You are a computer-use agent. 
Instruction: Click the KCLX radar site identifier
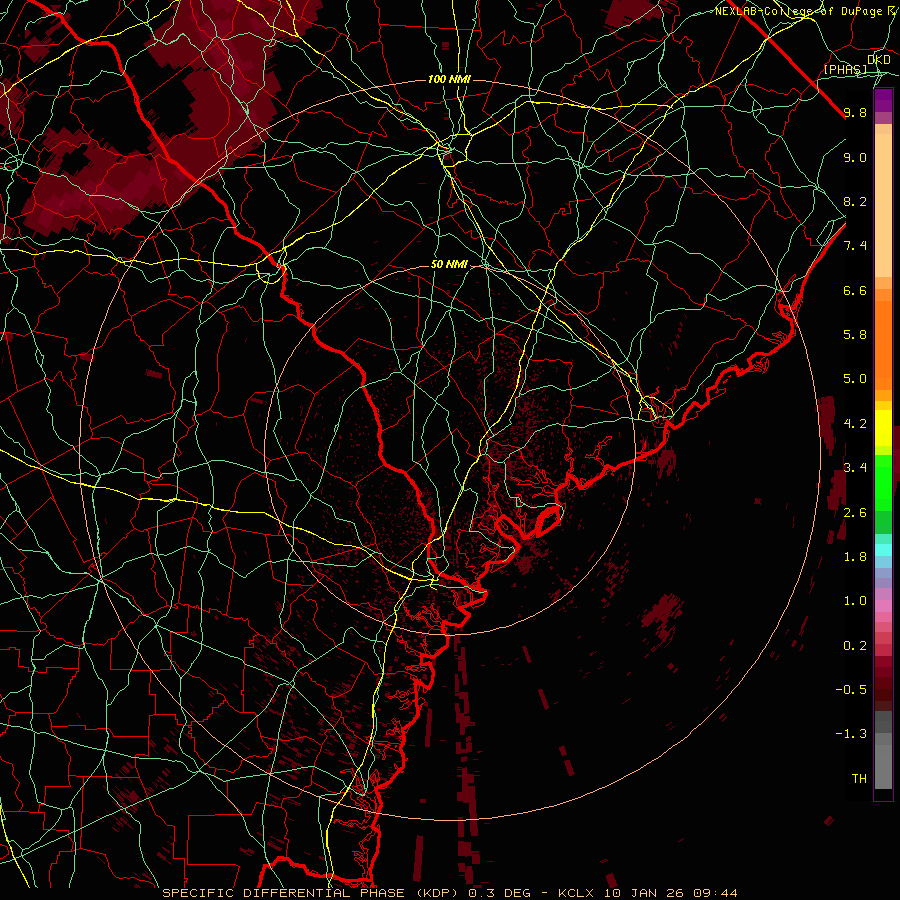577,893
